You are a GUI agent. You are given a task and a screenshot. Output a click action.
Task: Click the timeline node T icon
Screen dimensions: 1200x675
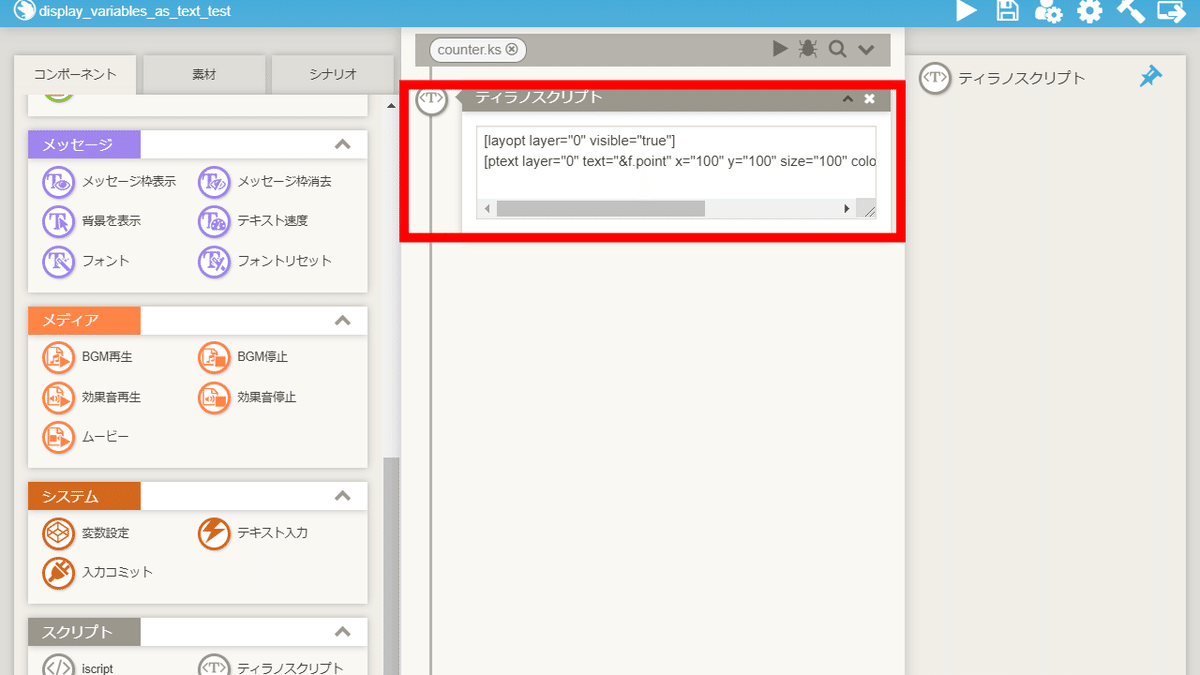click(431, 98)
